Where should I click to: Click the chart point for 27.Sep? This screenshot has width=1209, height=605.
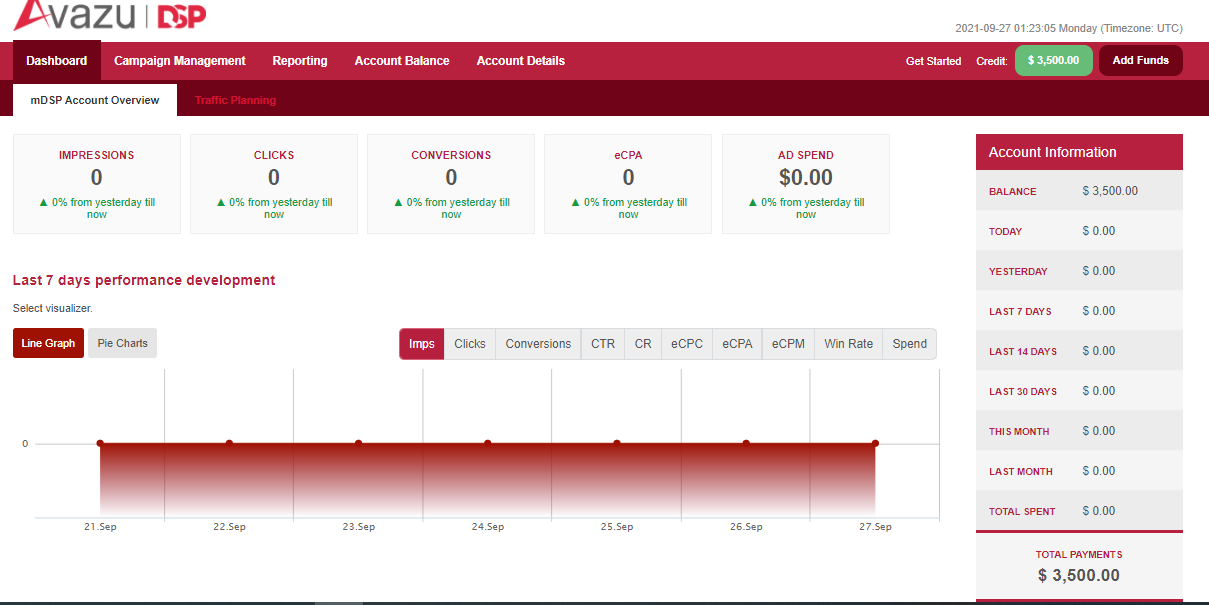click(x=875, y=443)
